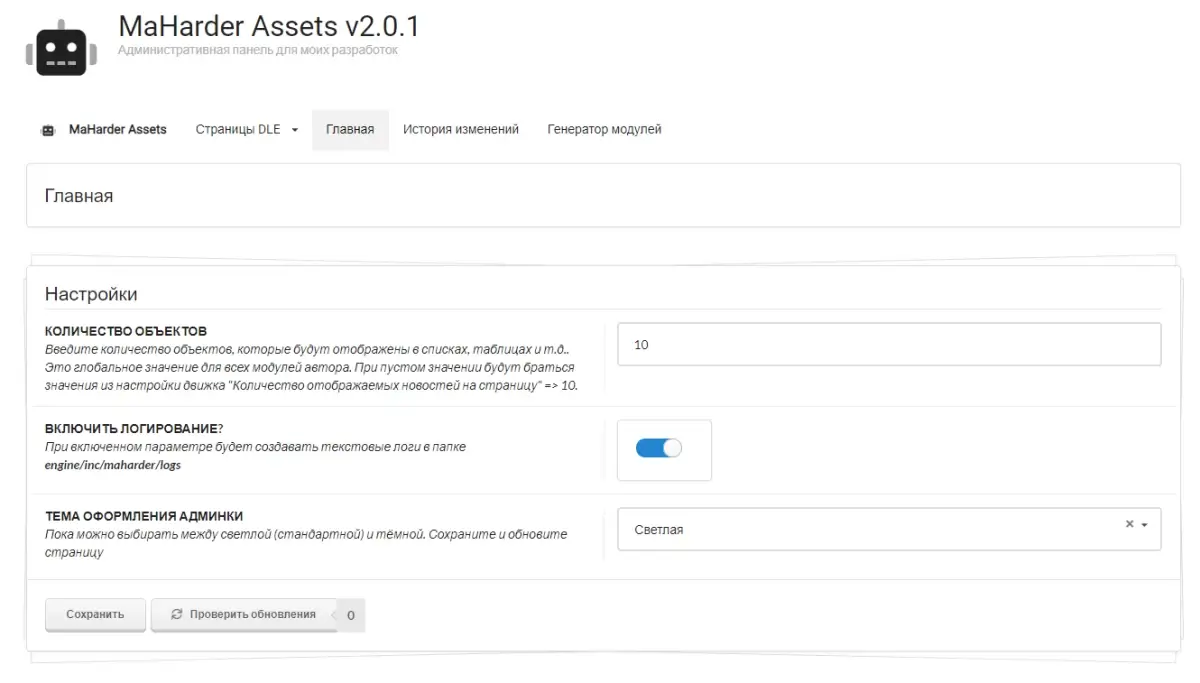1200x683 pixels.
Task: Click the refresh icon on the update button
Action: coord(177,615)
